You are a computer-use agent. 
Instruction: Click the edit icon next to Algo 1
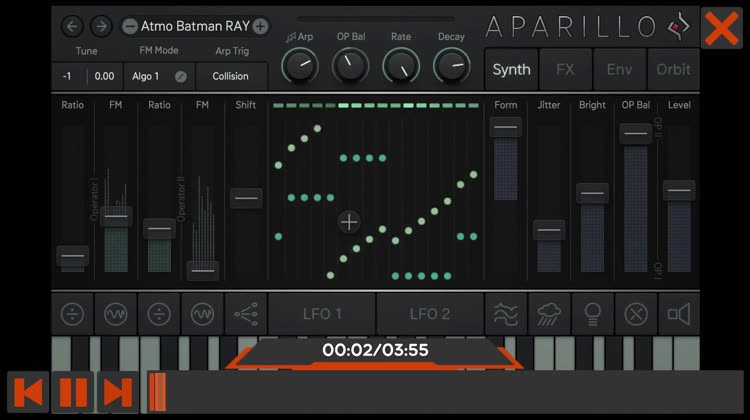point(181,77)
